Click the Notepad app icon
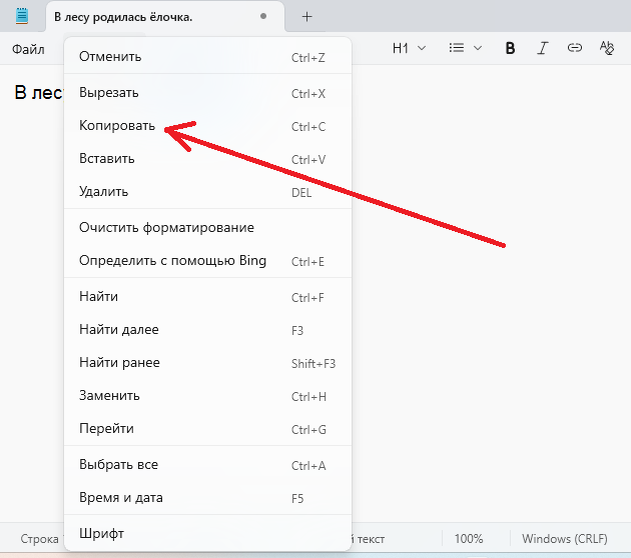The width and height of the screenshot is (631, 558). pos(22,16)
